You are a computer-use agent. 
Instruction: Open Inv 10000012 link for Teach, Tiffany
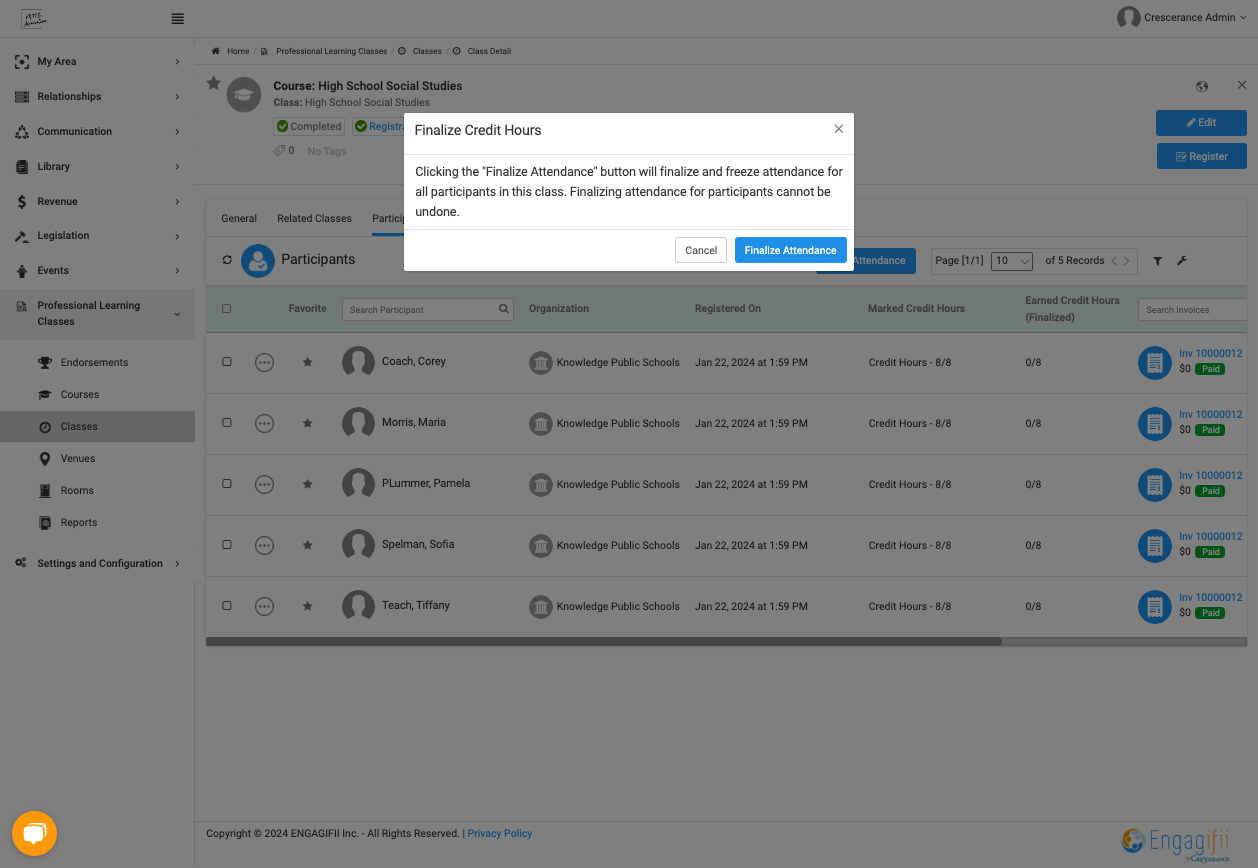click(x=1210, y=597)
